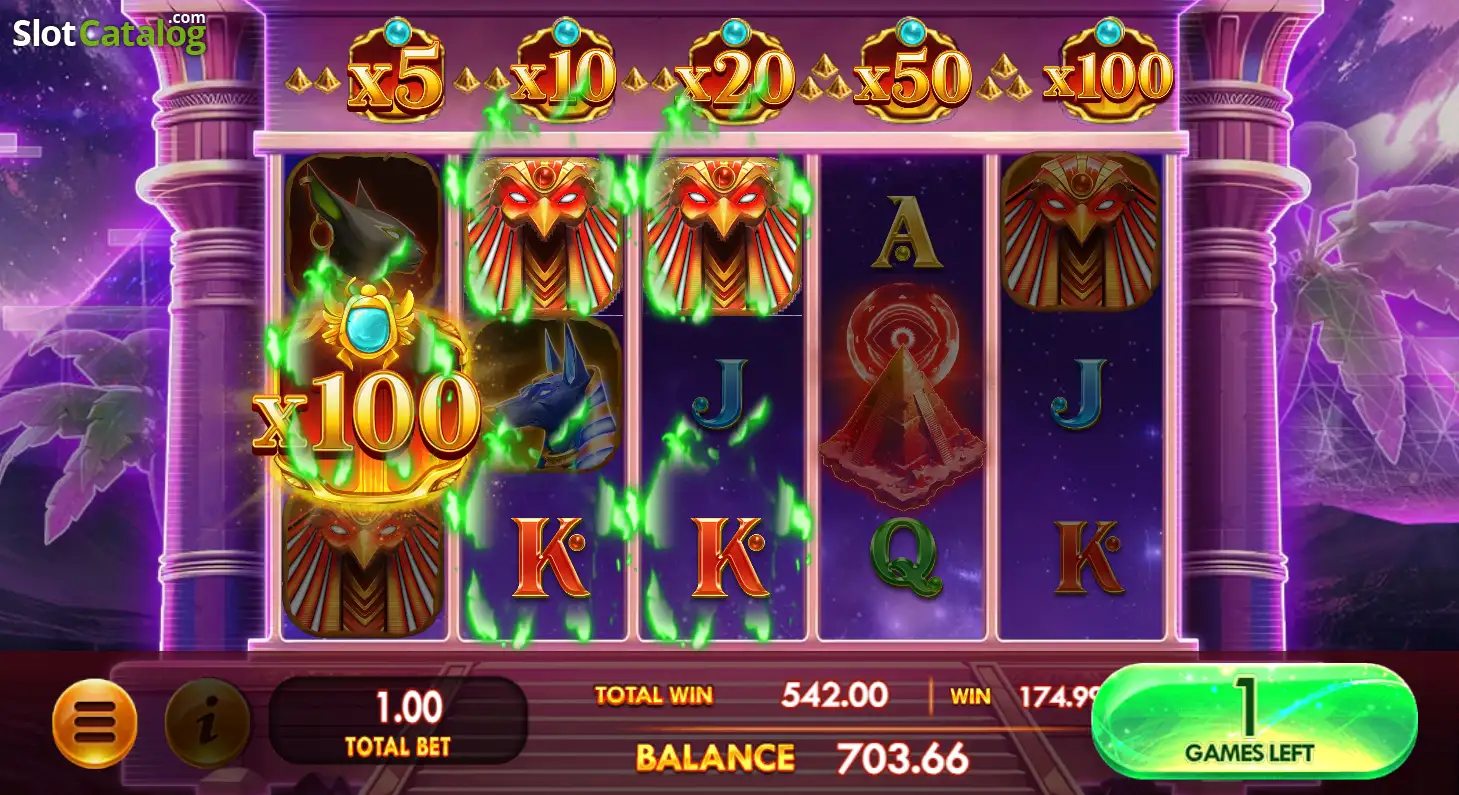Select the x10 multiplier badge
Image resolution: width=1459 pixels, height=795 pixels.
tap(563, 72)
